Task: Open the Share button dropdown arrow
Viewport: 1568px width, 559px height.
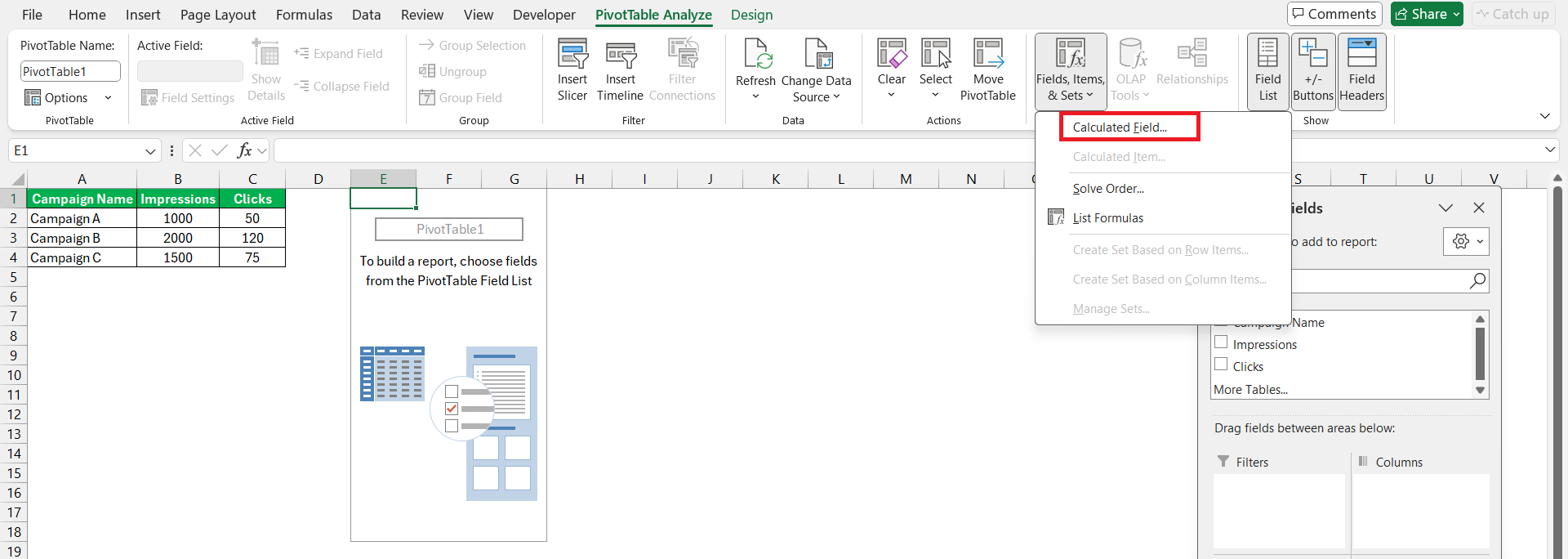Action: (x=1456, y=14)
